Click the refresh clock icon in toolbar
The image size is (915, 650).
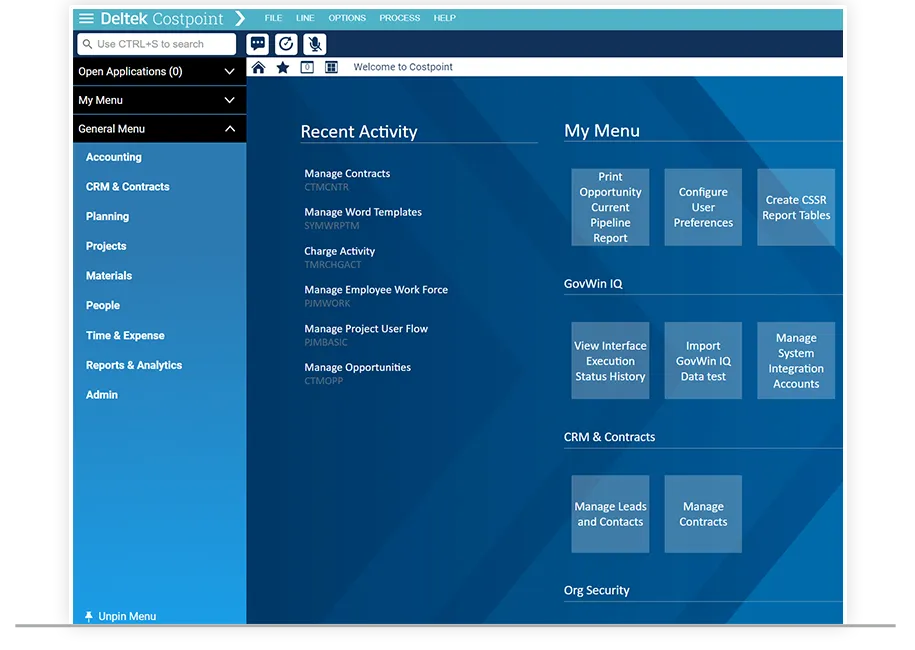coord(286,44)
